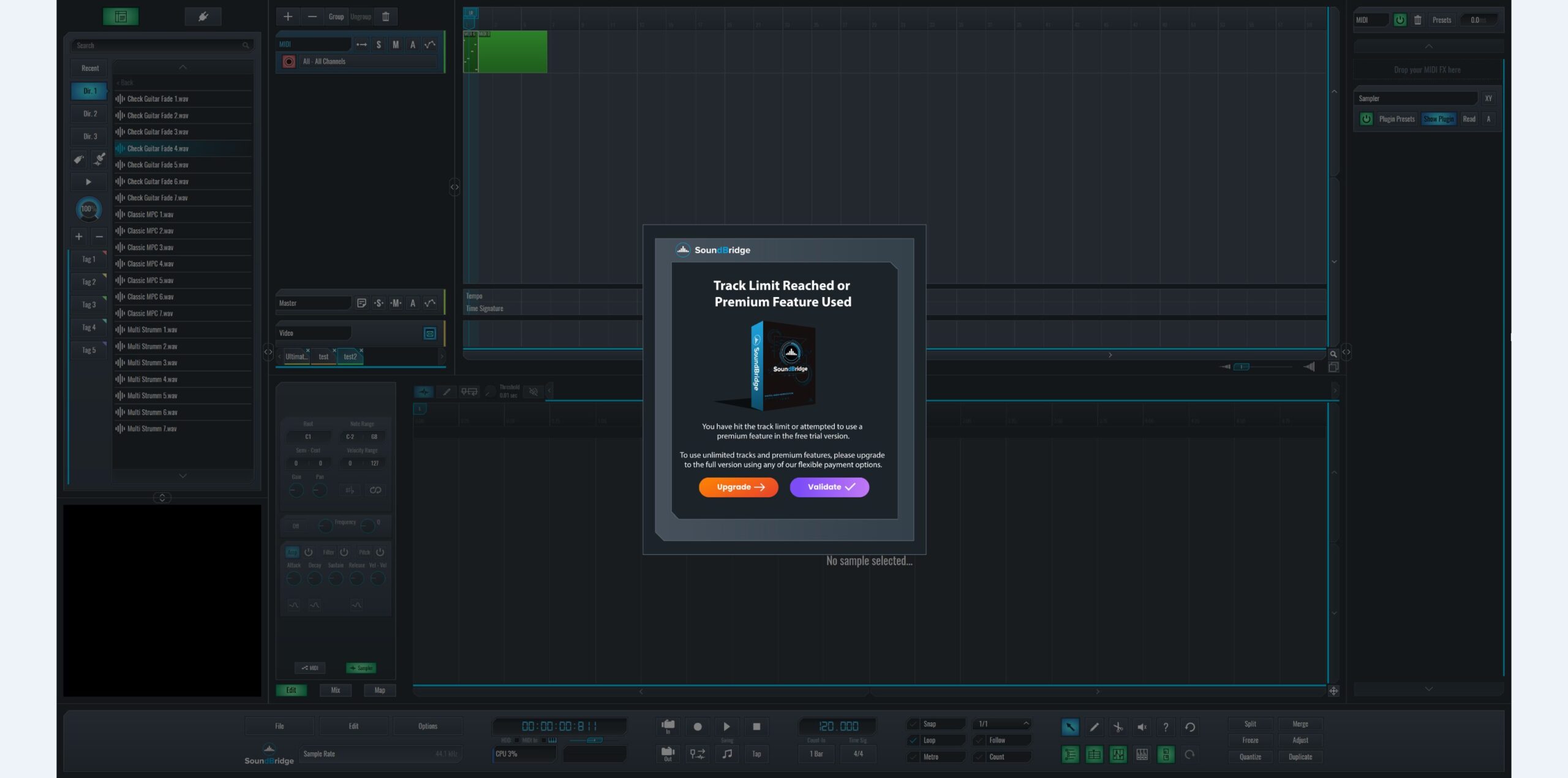
Task: Enable the Metro checkbox
Action: coord(913,757)
